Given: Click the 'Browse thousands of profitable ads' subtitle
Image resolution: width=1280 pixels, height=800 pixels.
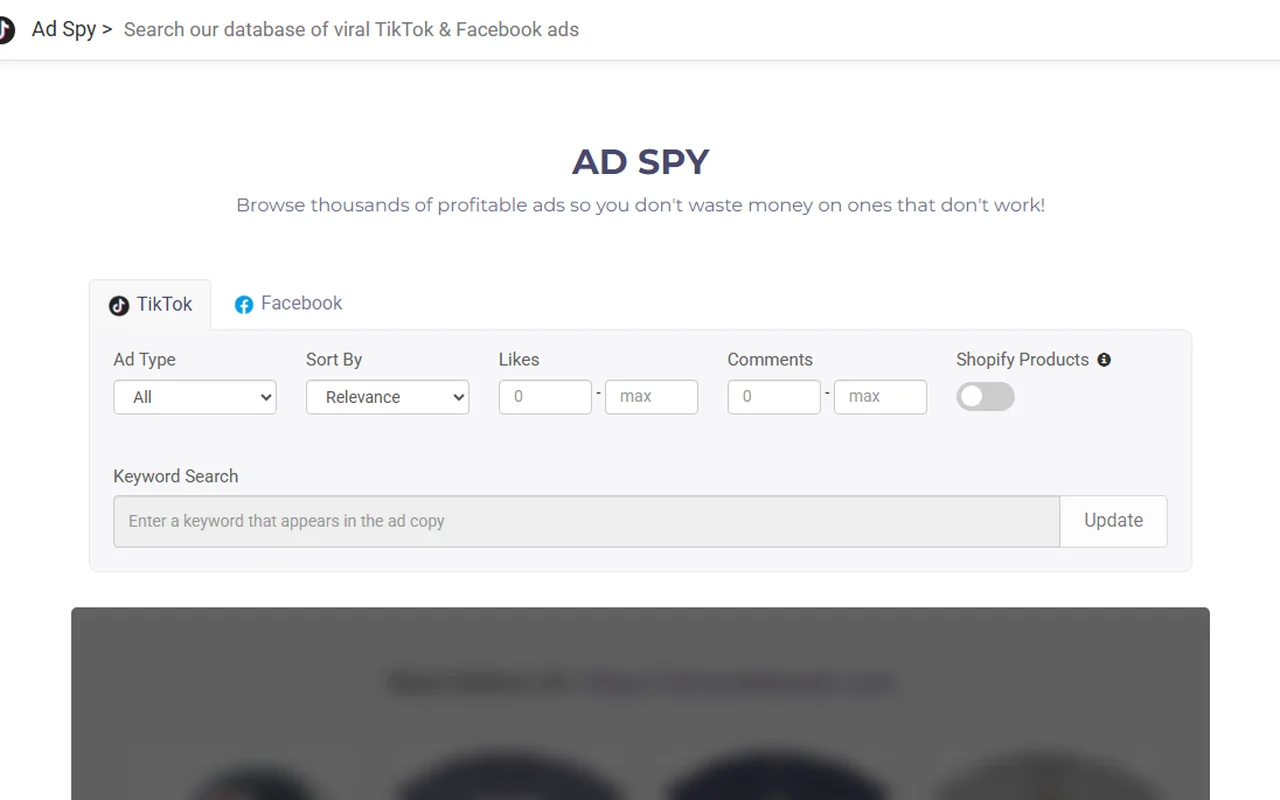Looking at the screenshot, I should click(x=640, y=205).
